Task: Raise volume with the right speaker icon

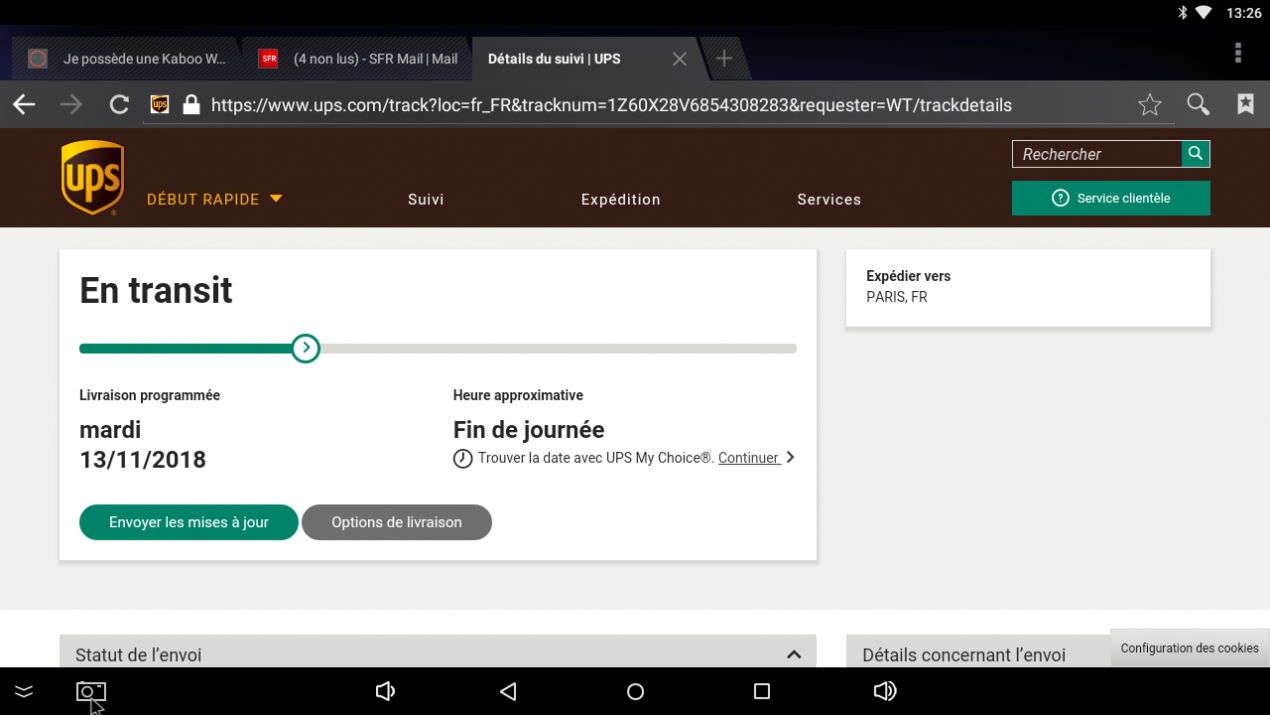Action: [885, 691]
